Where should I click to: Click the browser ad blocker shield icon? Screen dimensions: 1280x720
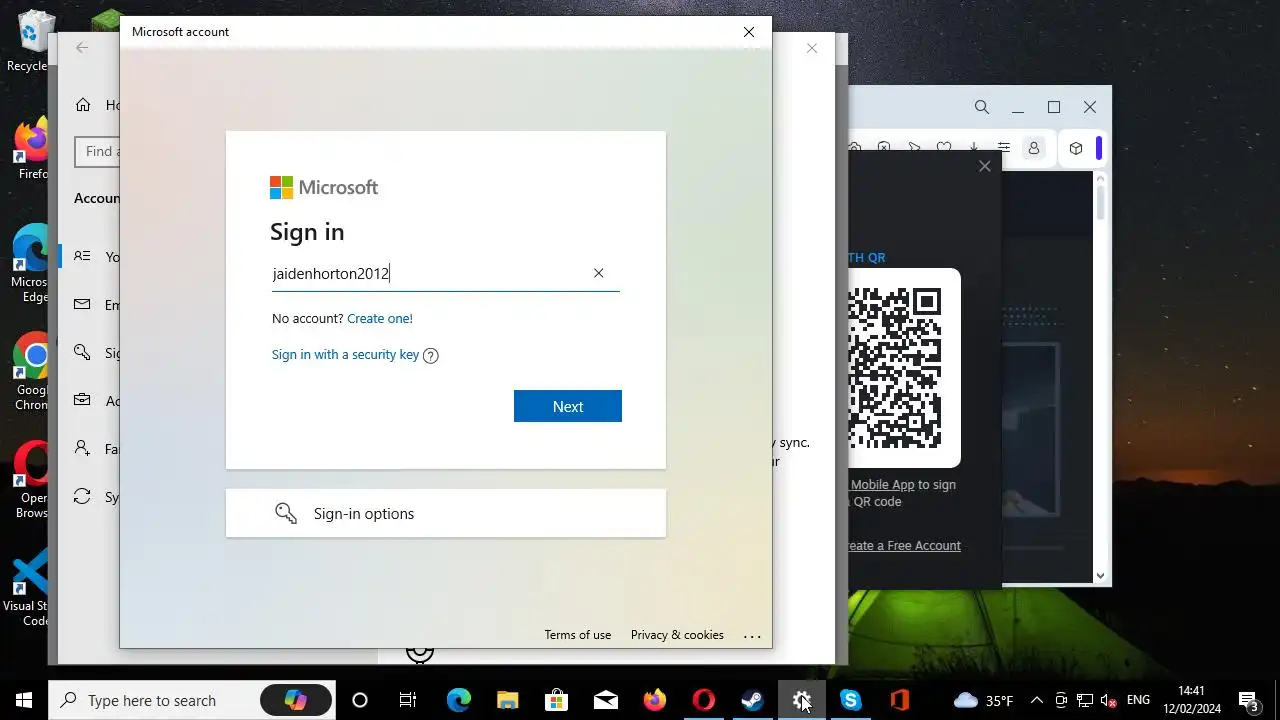pyautogui.click(x=884, y=148)
